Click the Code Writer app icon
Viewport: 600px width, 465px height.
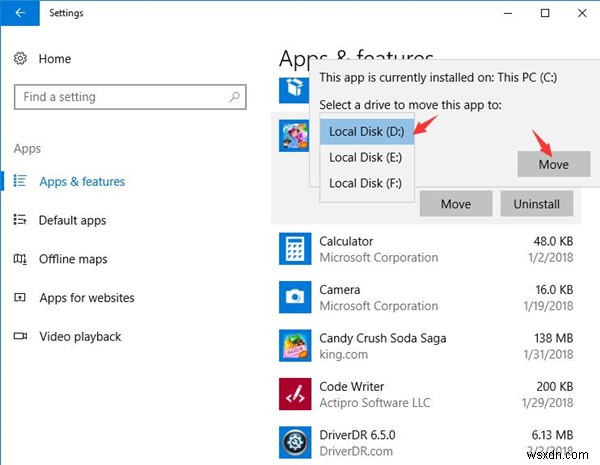coord(295,394)
